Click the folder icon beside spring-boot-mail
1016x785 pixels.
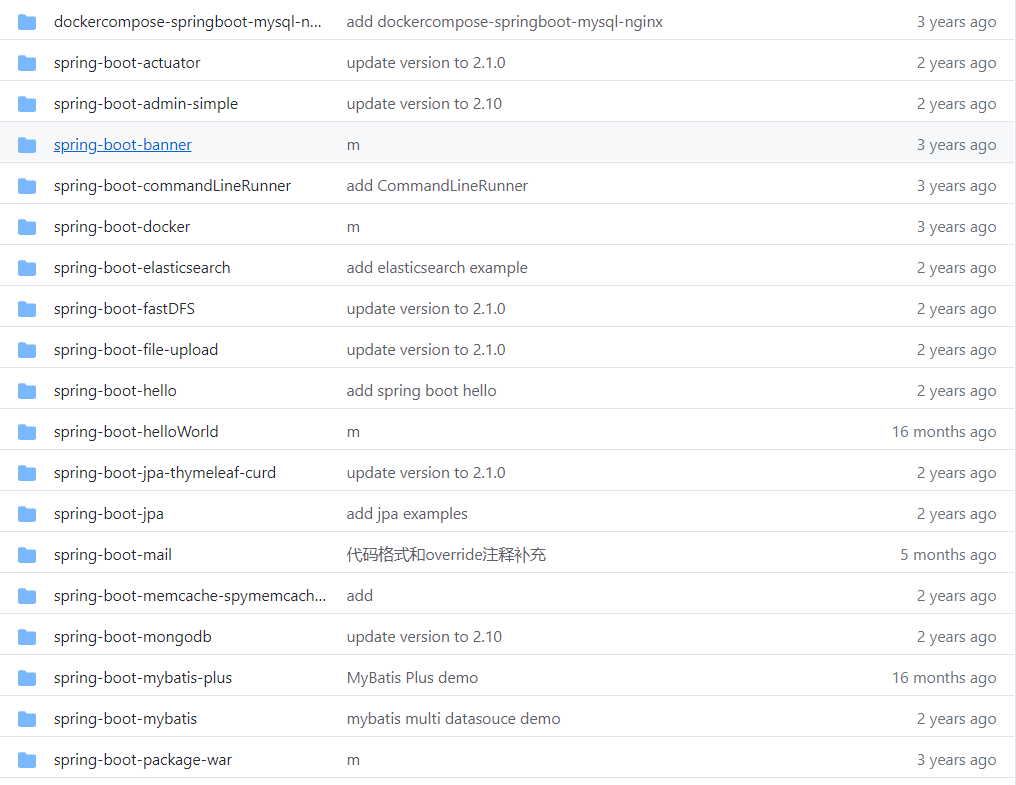(x=27, y=555)
